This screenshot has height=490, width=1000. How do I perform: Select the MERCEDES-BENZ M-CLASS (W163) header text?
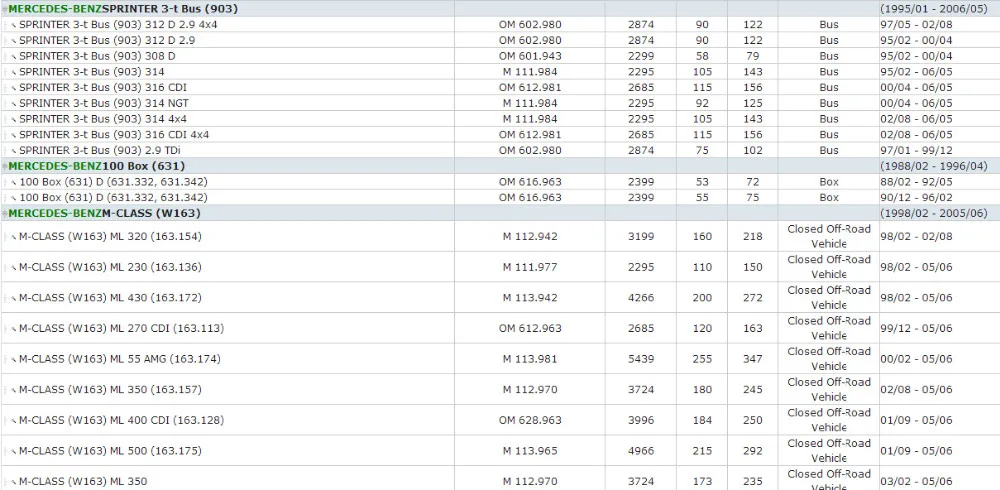pyautogui.click(x=104, y=213)
